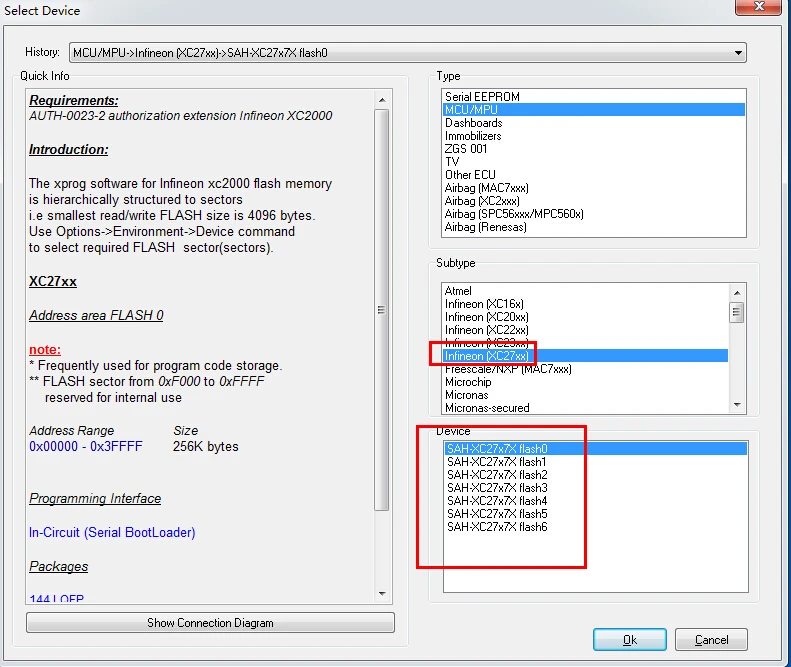The height and width of the screenshot is (667, 791).
Task: Select SAH-XC27x7X flash4 device
Action: click(x=596, y=501)
